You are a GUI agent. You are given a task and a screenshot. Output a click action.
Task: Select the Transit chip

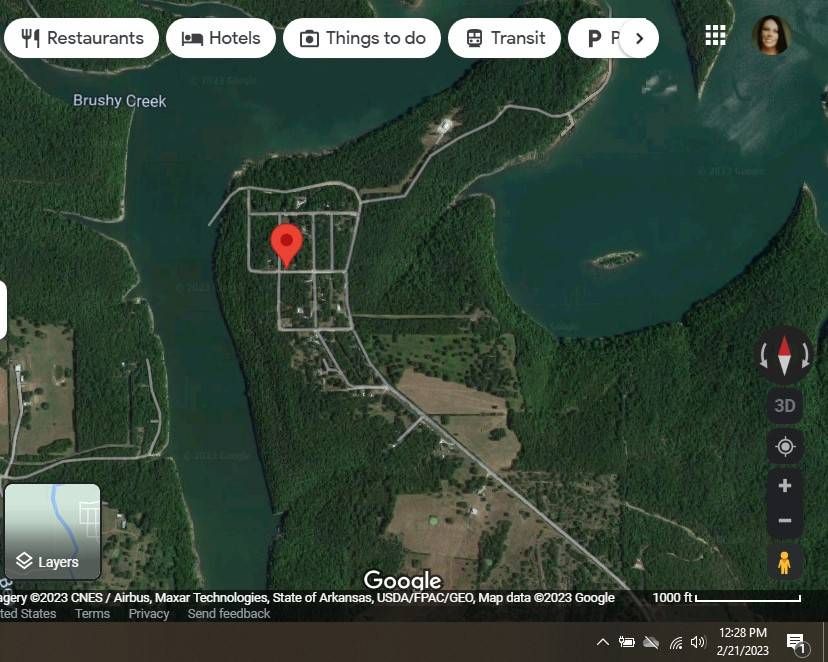[504, 38]
